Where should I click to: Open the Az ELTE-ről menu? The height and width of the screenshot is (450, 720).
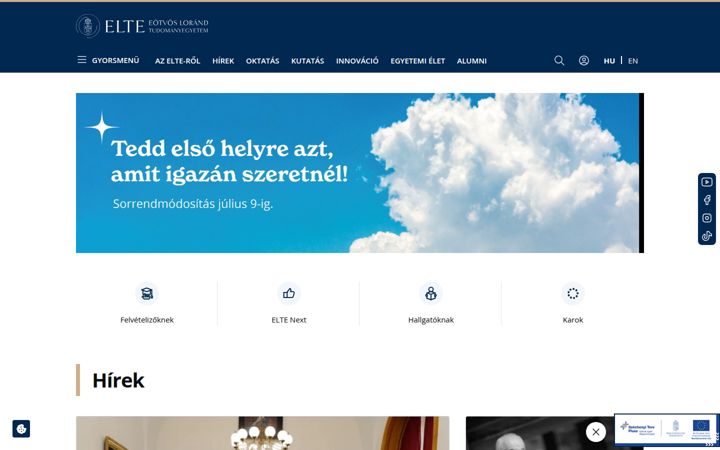pyautogui.click(x=177, y=61)
